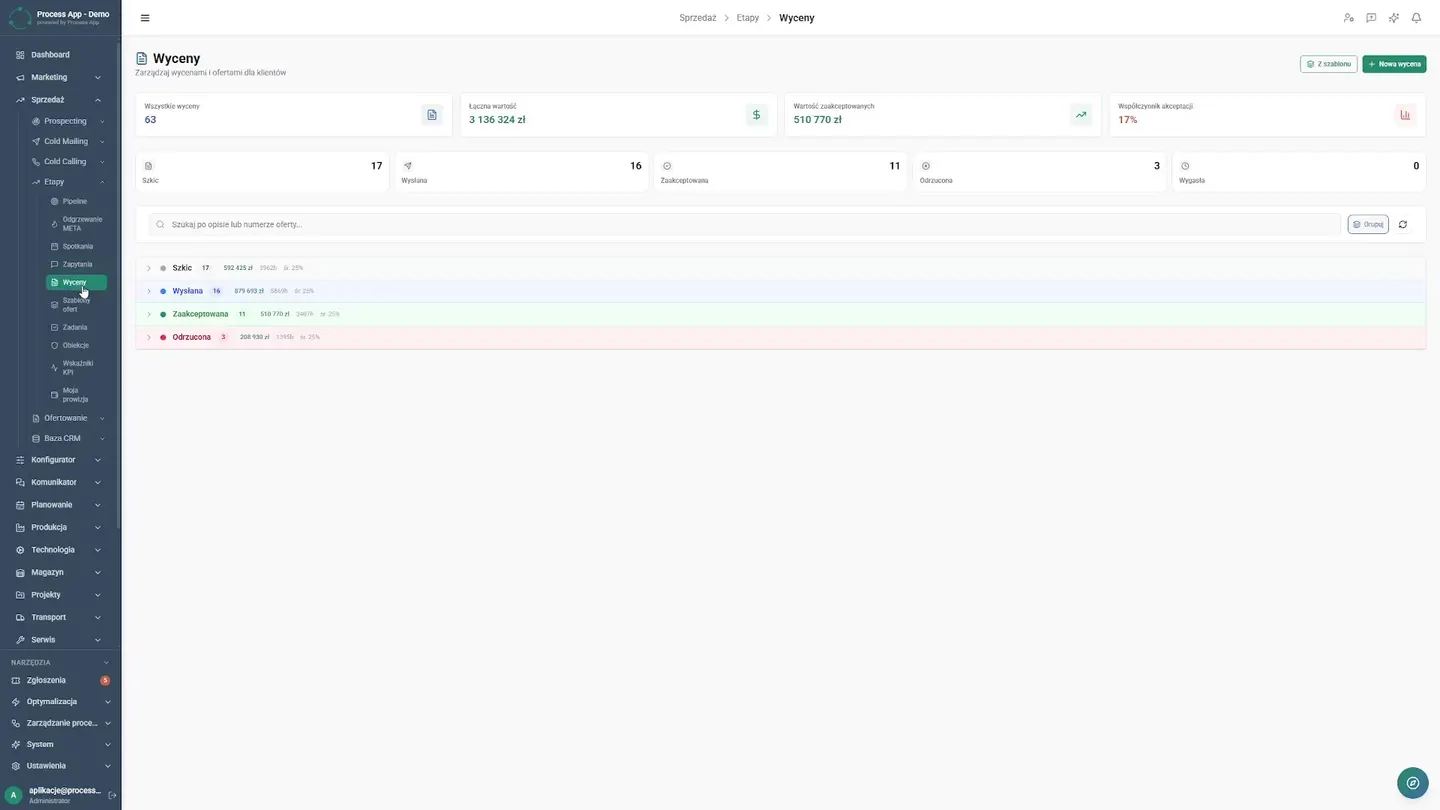Click the Nowa wycena button
This screenshot has width=1440, height=810.
click(x=1394, y=64)
